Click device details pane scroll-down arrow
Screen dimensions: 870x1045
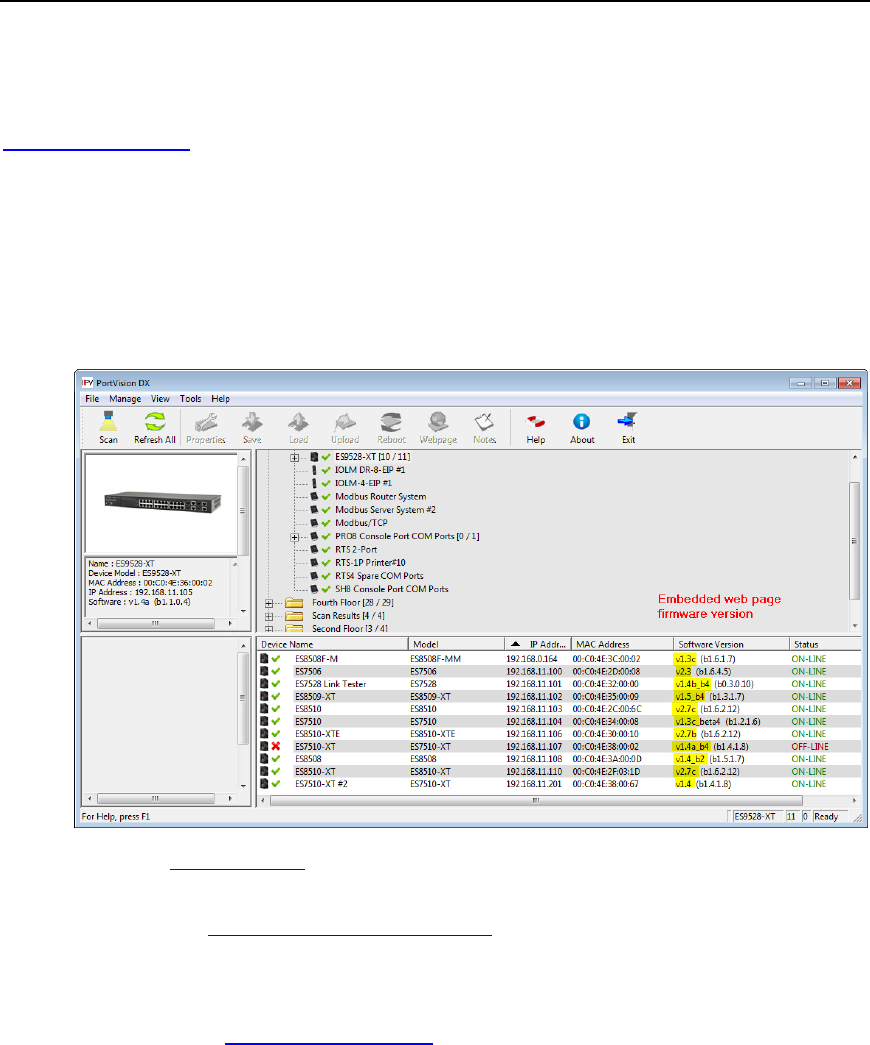[243, 610]
